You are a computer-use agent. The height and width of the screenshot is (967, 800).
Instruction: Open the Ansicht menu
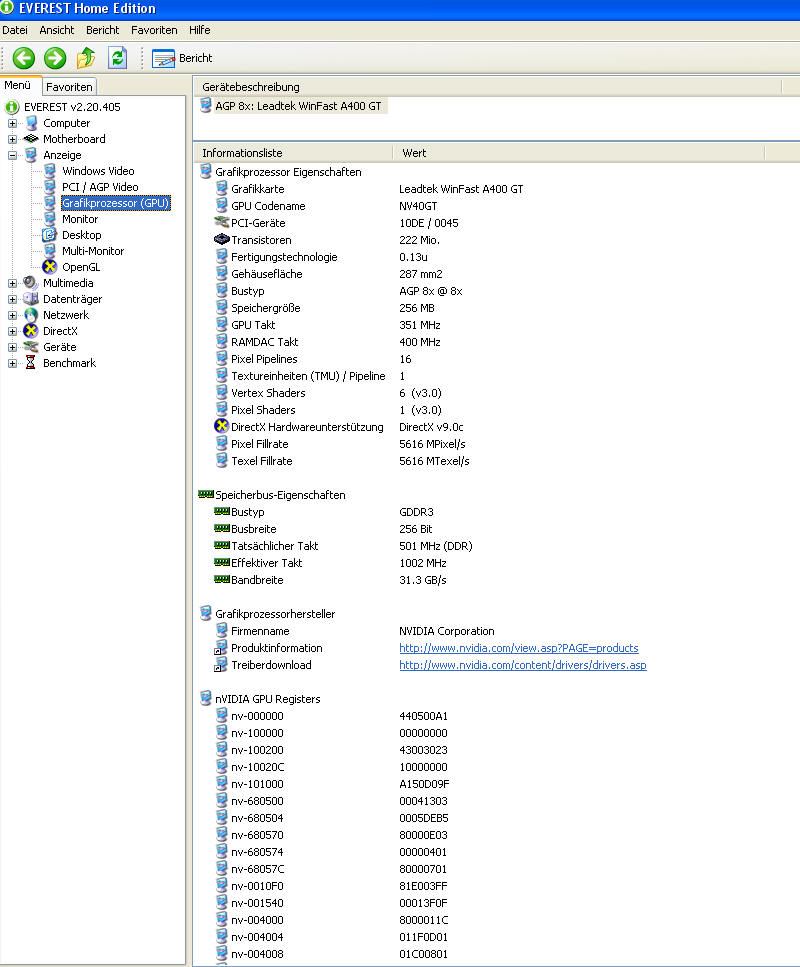click(x=57, y=30)
